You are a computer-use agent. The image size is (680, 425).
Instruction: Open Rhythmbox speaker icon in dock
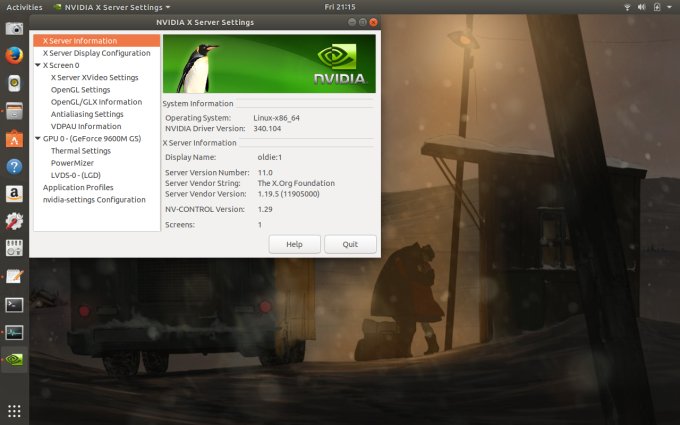click(x=14, y=83)
